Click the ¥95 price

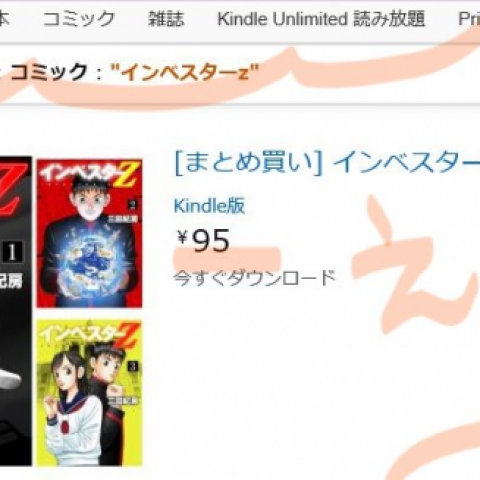click(x=203, y=240)
